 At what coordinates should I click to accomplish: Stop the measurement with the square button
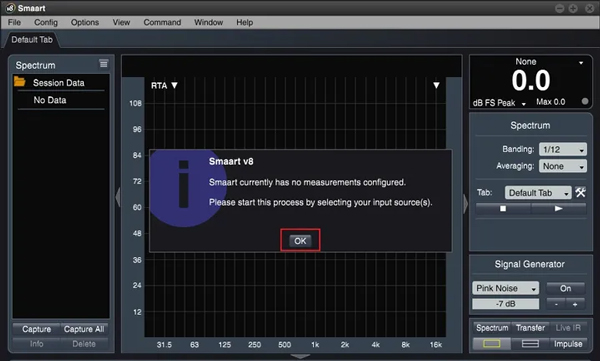[503, 209]
